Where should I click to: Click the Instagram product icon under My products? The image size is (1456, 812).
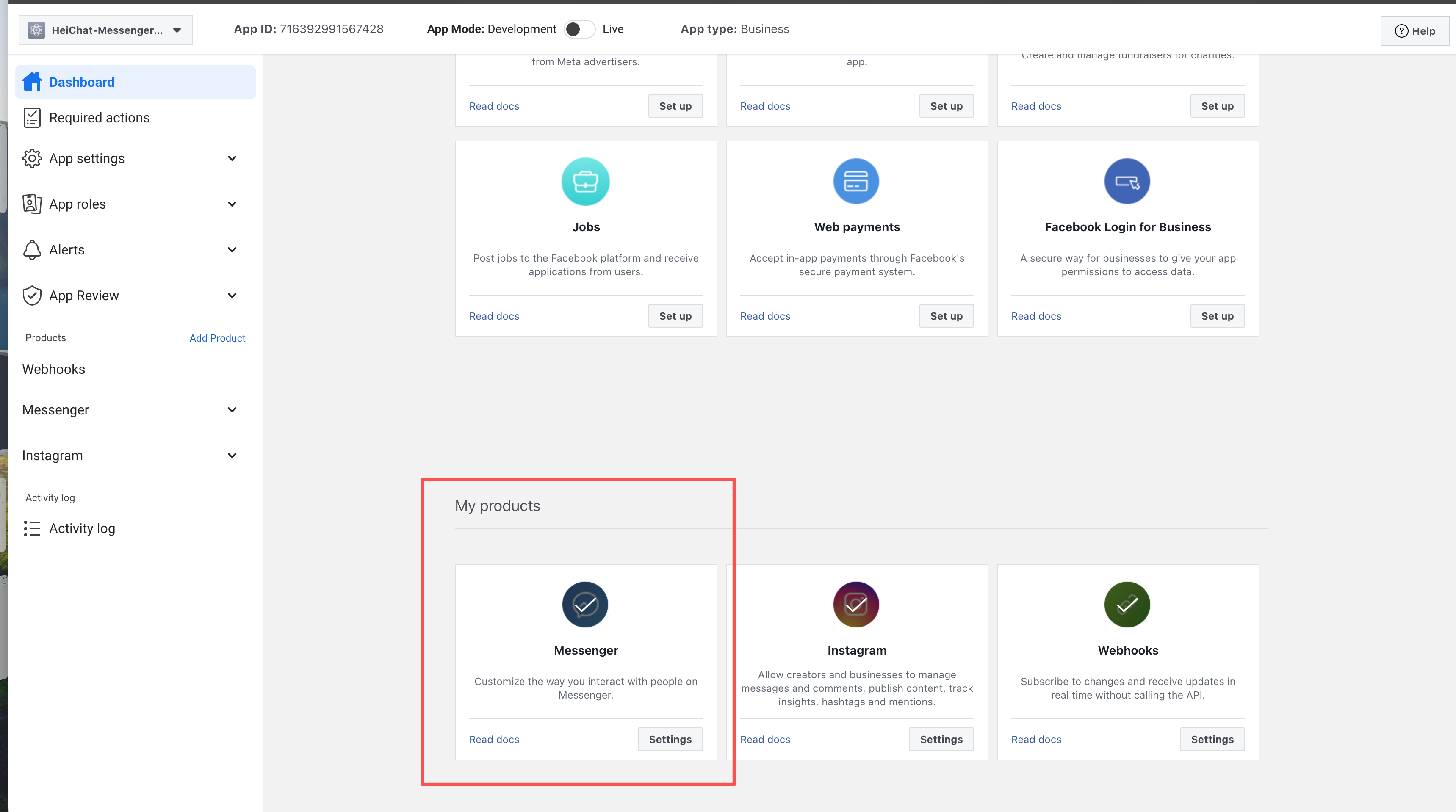pyautogui.click(x=856, y=604)
